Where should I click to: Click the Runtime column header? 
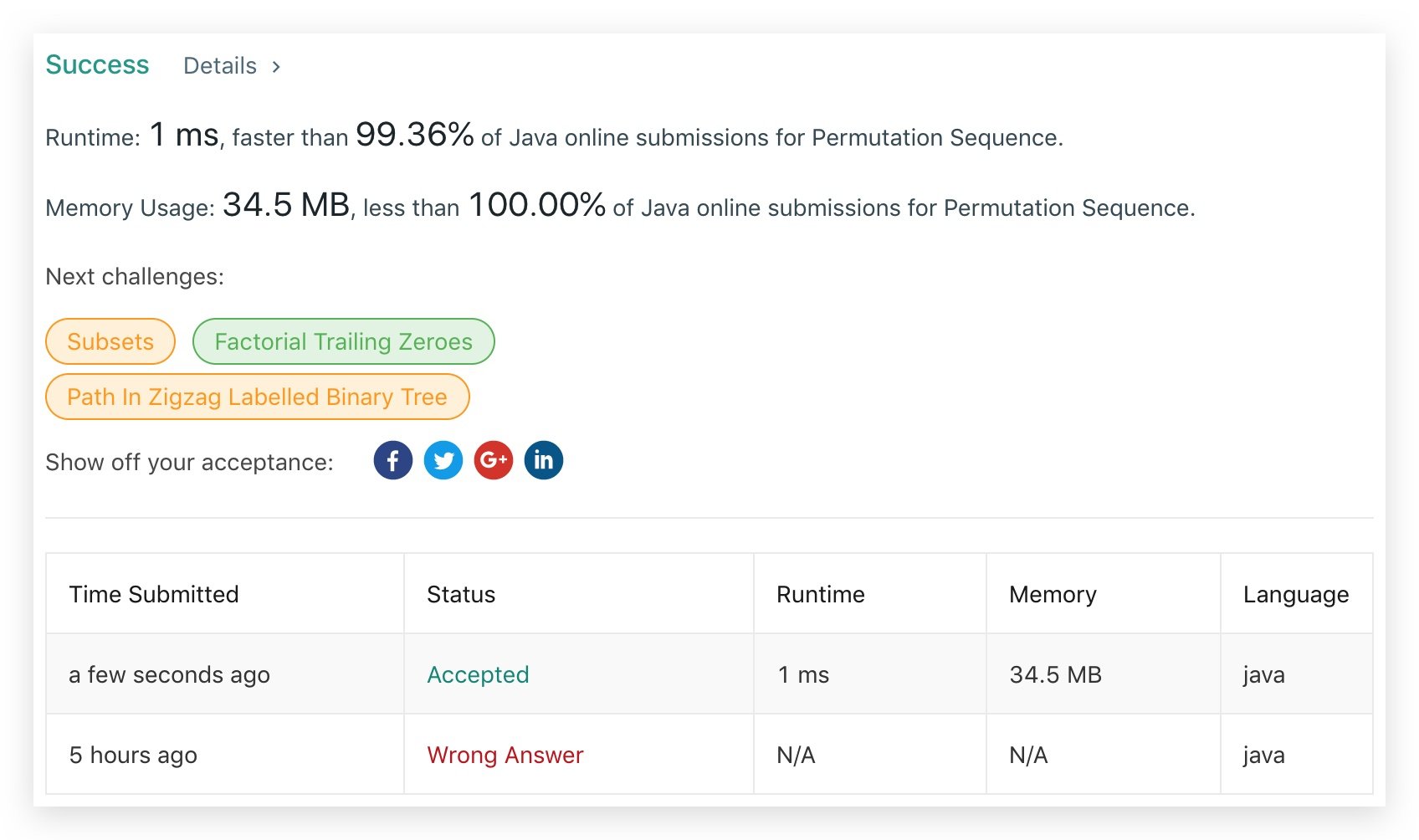[x=820, y=594]
